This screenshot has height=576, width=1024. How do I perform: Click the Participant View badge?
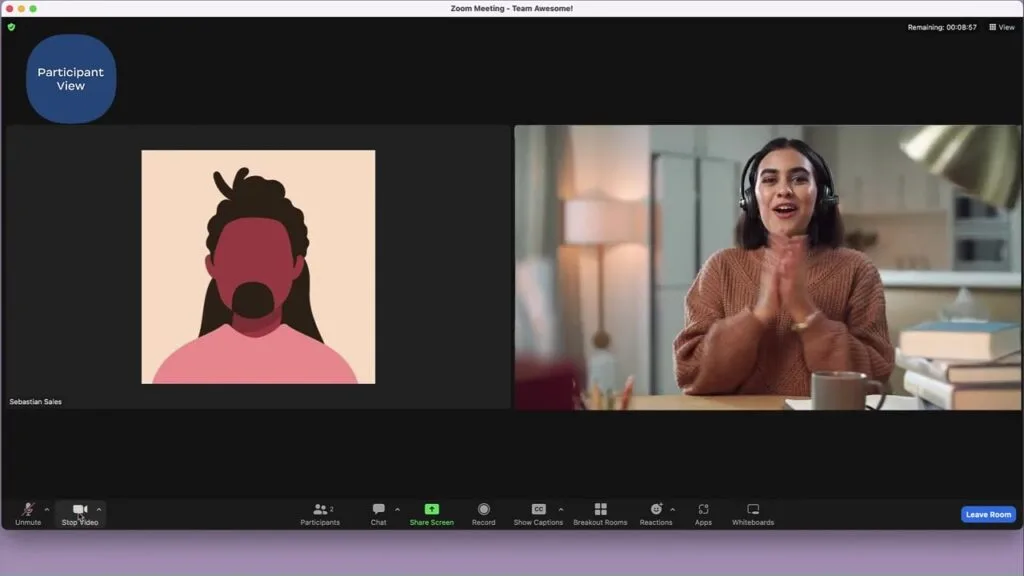[71, 79]
